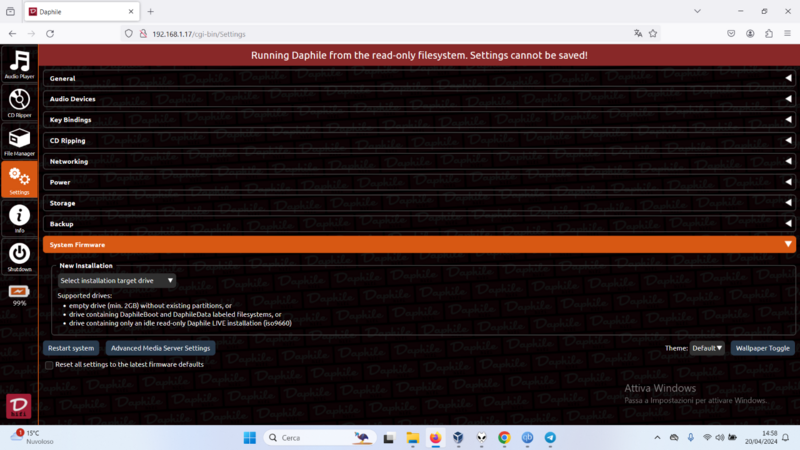Open the Task View taskbar icon
Viewport: 800px width, 450px height.
389,438
